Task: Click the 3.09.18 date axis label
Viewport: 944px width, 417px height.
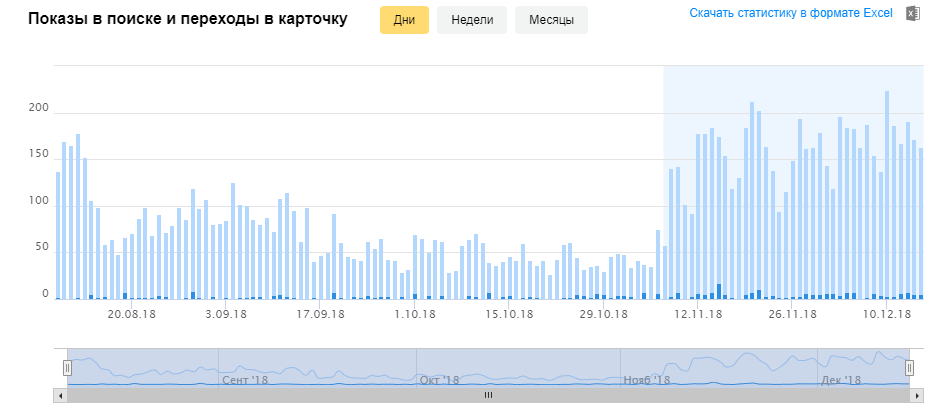Action: click(227, 314)
